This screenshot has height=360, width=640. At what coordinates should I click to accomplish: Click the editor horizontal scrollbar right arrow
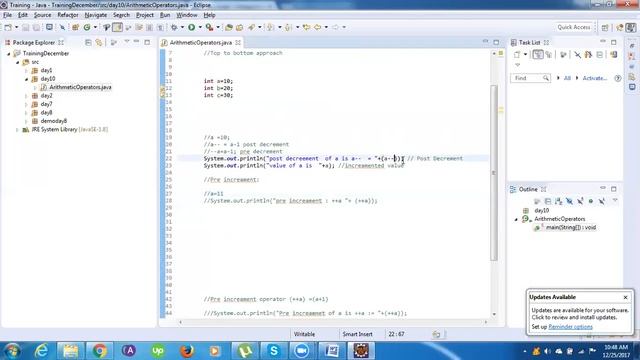click(485, 322)
